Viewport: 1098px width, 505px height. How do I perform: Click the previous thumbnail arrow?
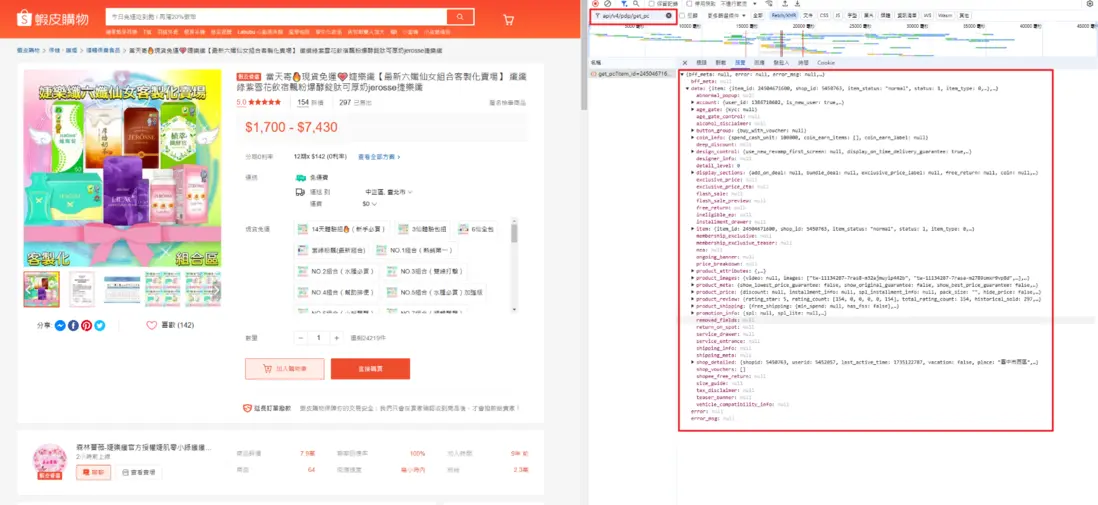point(29,289)
